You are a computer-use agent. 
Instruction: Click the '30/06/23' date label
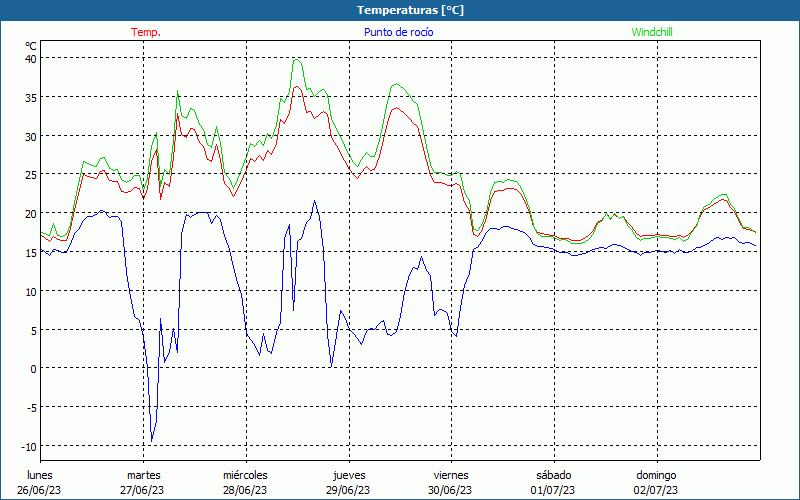450,490
